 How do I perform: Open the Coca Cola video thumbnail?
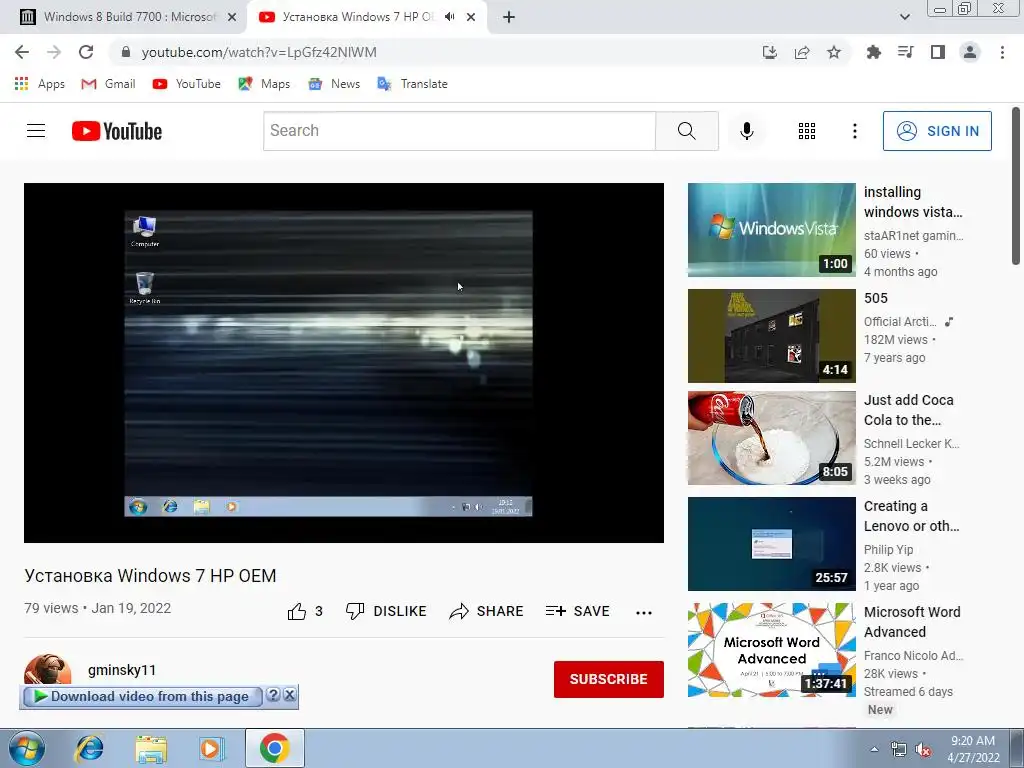771,438
